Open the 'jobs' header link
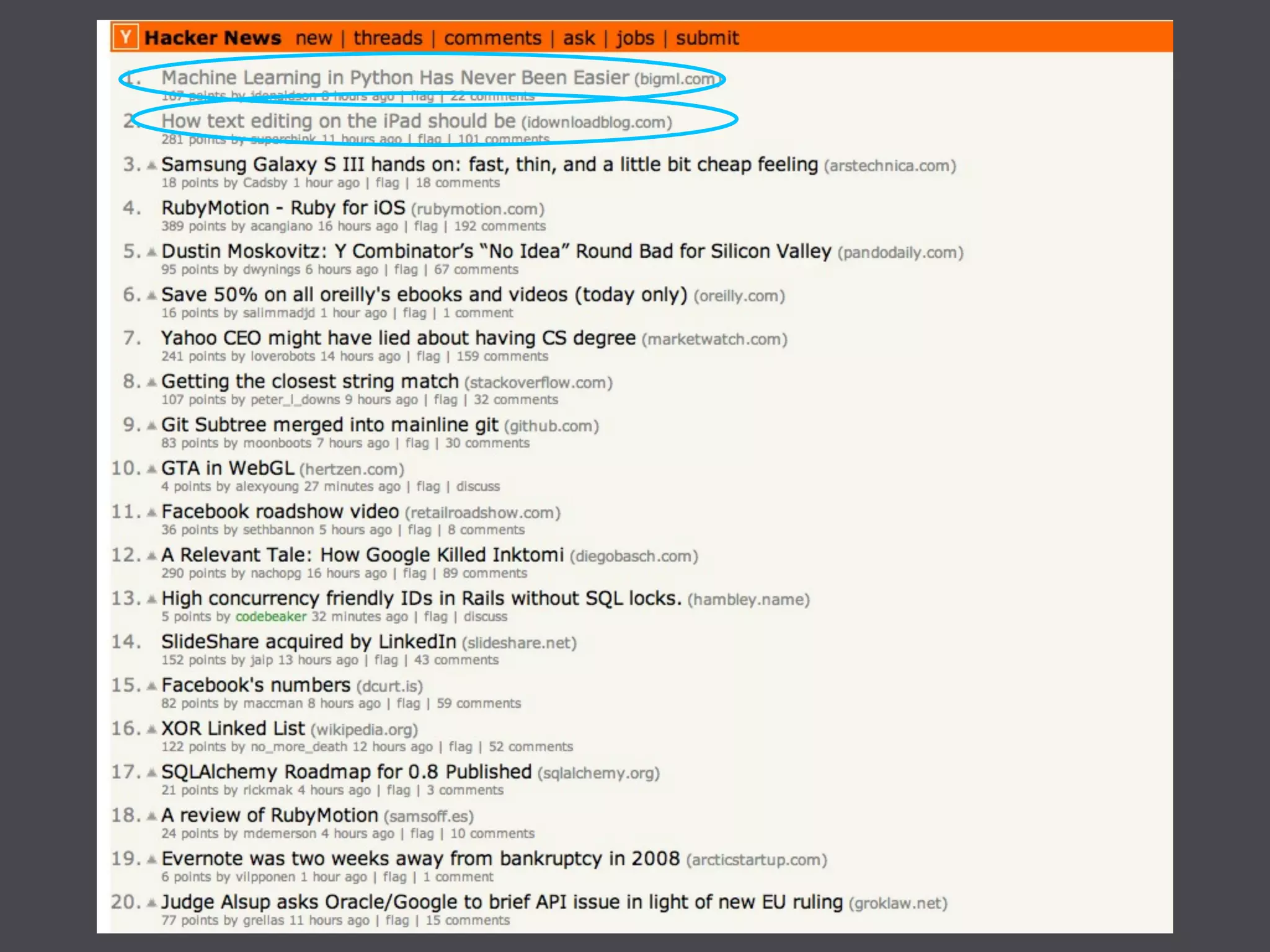The image size is (1270, 952). (x=635, y=38)
